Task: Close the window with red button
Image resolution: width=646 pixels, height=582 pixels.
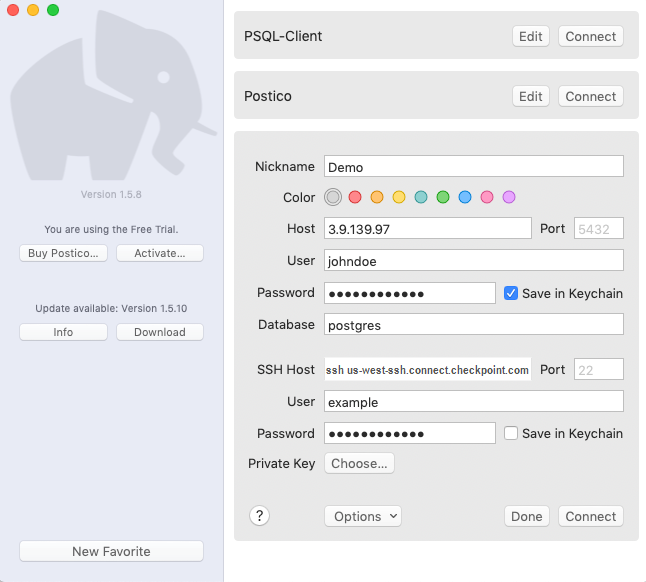Action: click(x=13, y=10)
